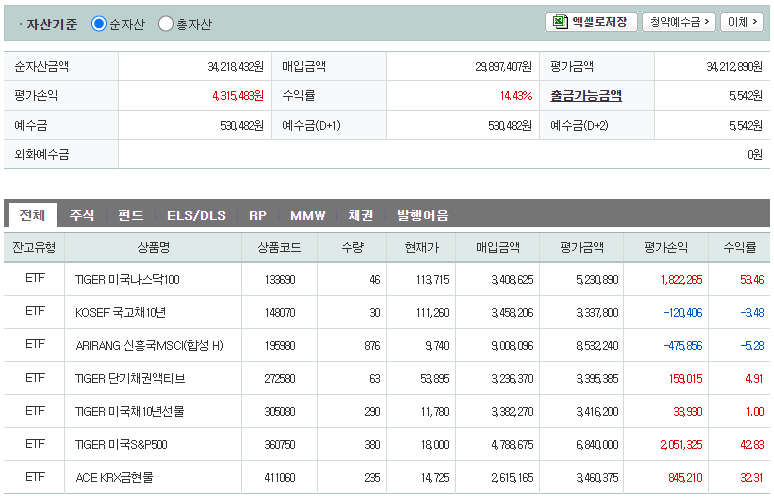Switch to the 펀드 tab
The image size is (774, 497).
tap(131, 215)
